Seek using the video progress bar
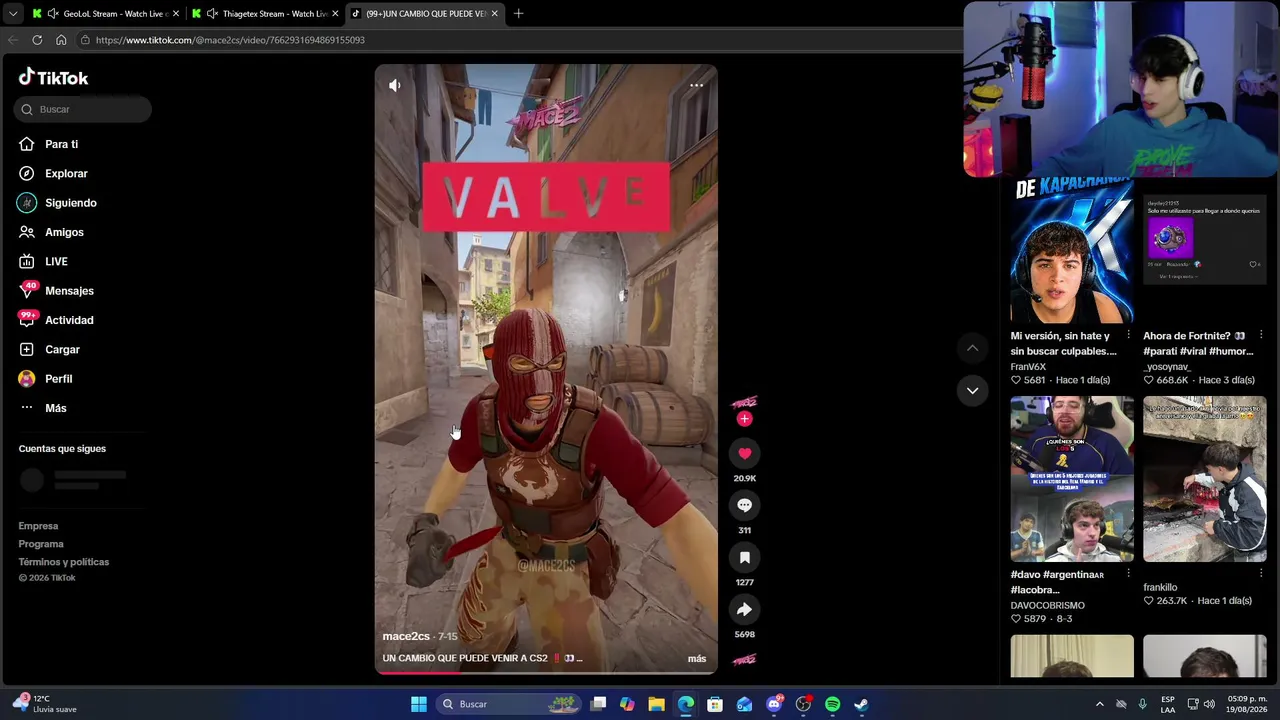The height and width of the screenshot is (720, 1280). click(x=546, y=672)
